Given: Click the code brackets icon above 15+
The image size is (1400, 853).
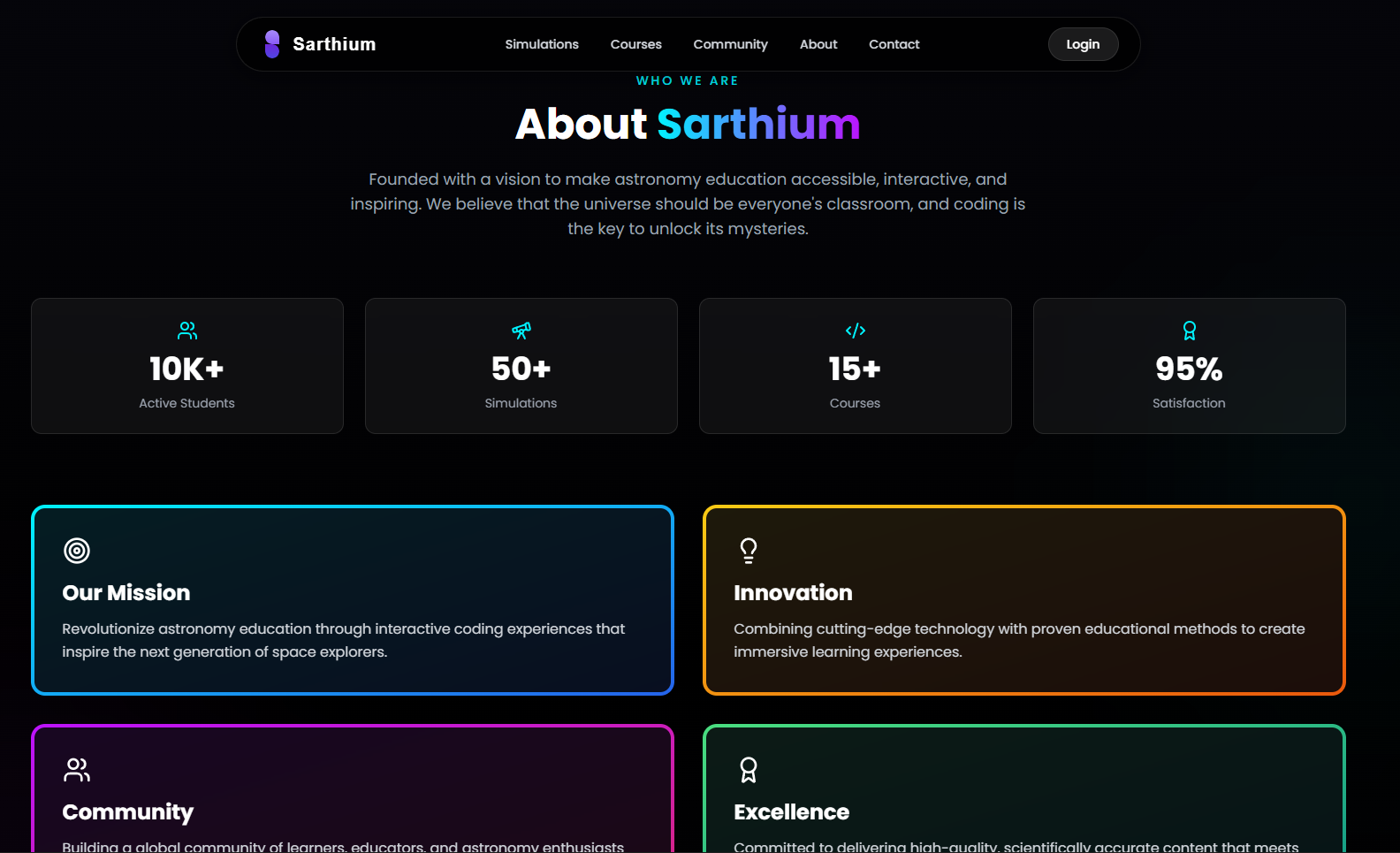Looking at the screenshot, I should tap(856, 331).
